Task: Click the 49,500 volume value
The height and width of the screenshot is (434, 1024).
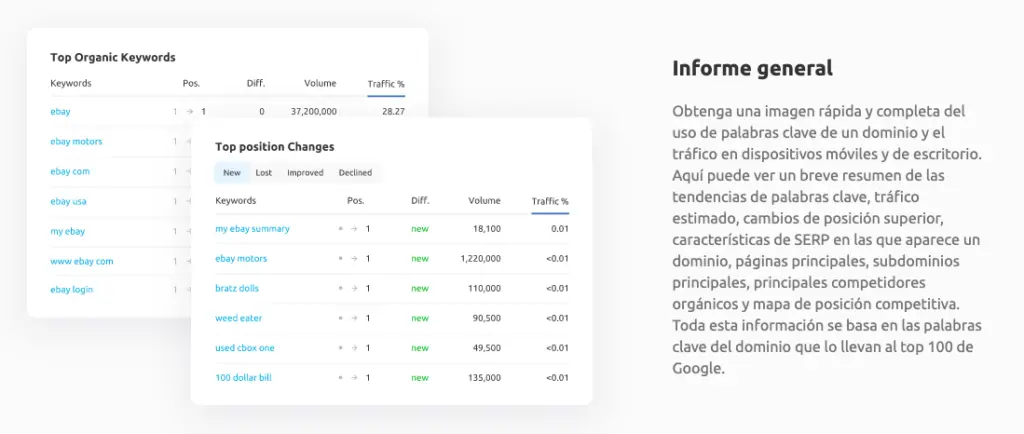Action: [488, 348]
